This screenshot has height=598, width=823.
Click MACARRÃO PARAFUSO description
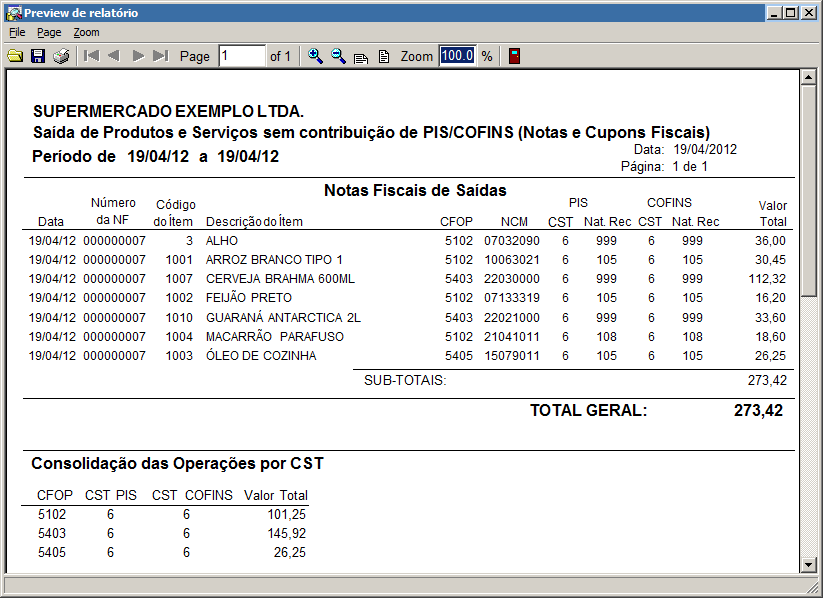(275, 337)
